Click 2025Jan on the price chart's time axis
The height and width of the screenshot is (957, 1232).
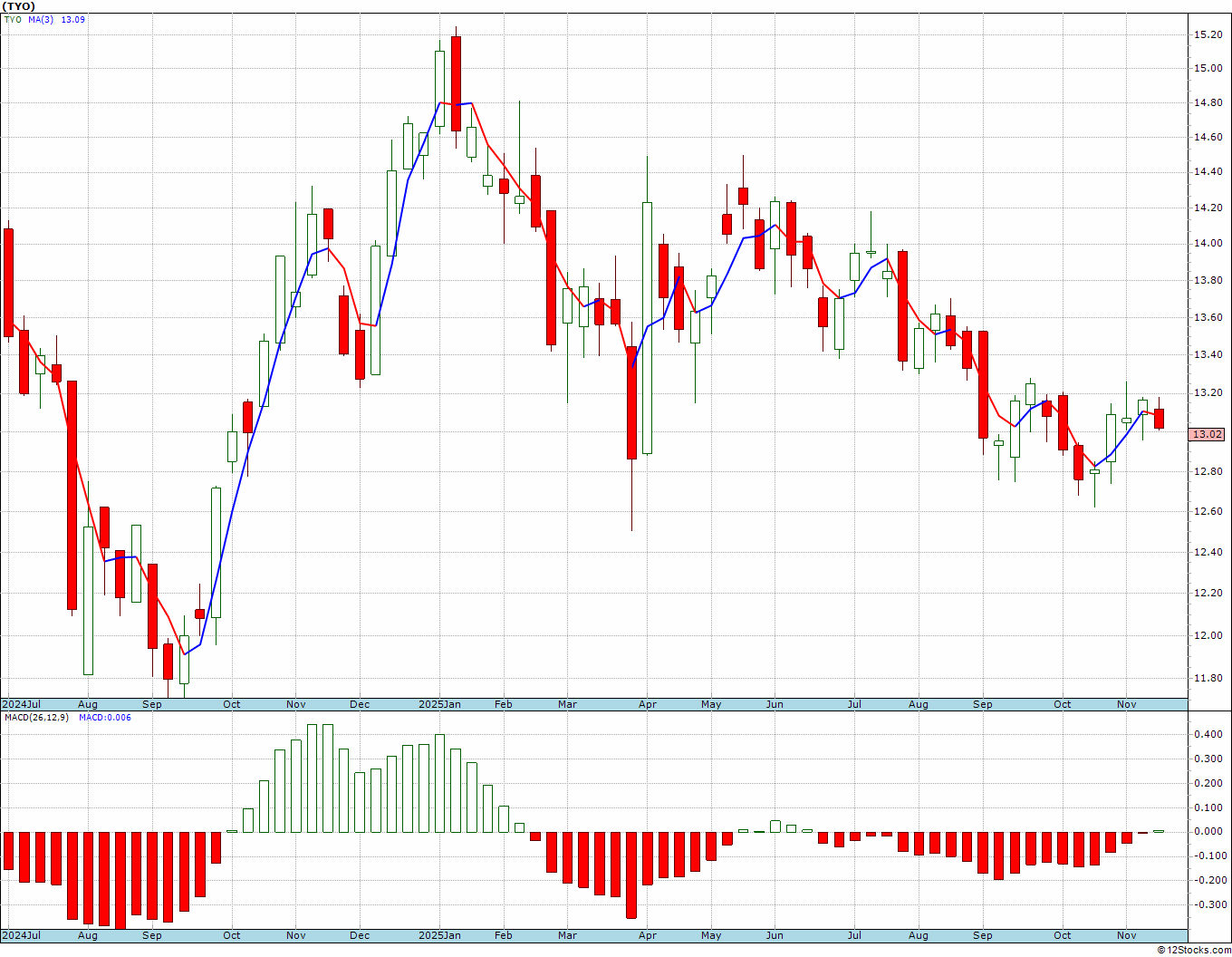439,704
